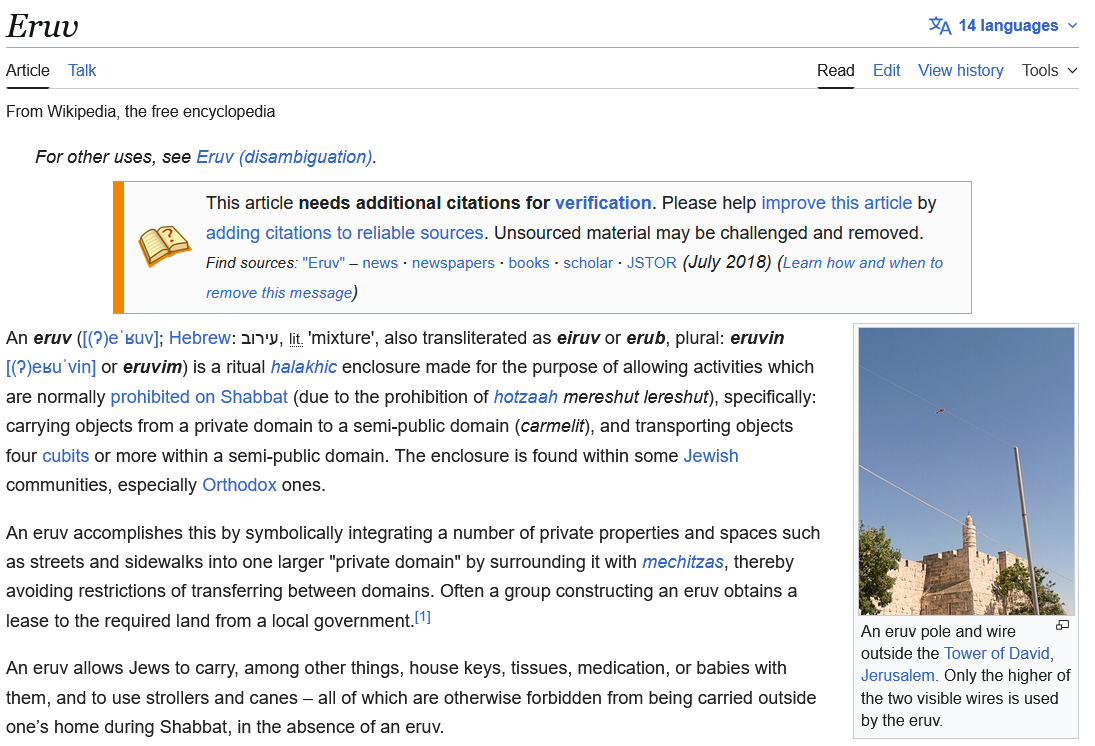
Task: Click the translate languages icon
Action: [939, 26]
